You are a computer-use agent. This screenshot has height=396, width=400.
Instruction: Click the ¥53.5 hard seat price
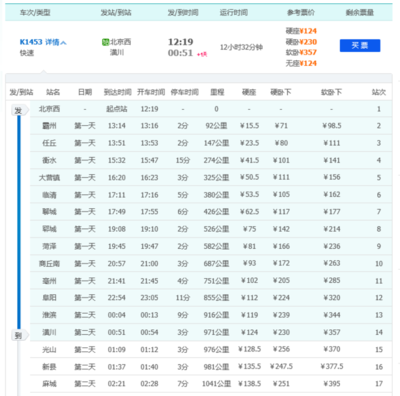249,194
